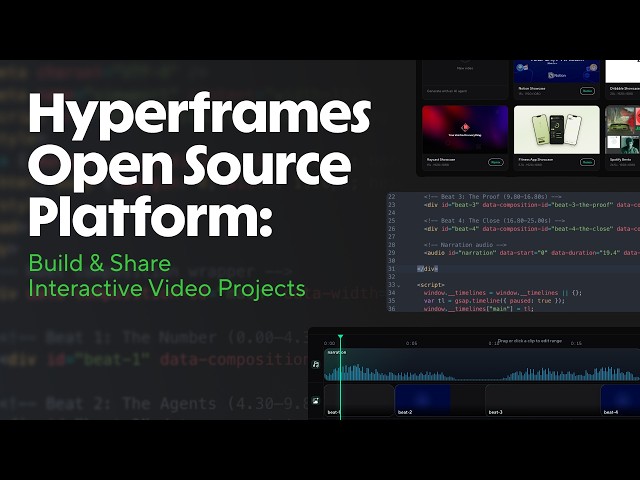Viewport: 640px width, 480px height.
Task: Click the green button on Notion Showcase card
Action: click(587, 91)
